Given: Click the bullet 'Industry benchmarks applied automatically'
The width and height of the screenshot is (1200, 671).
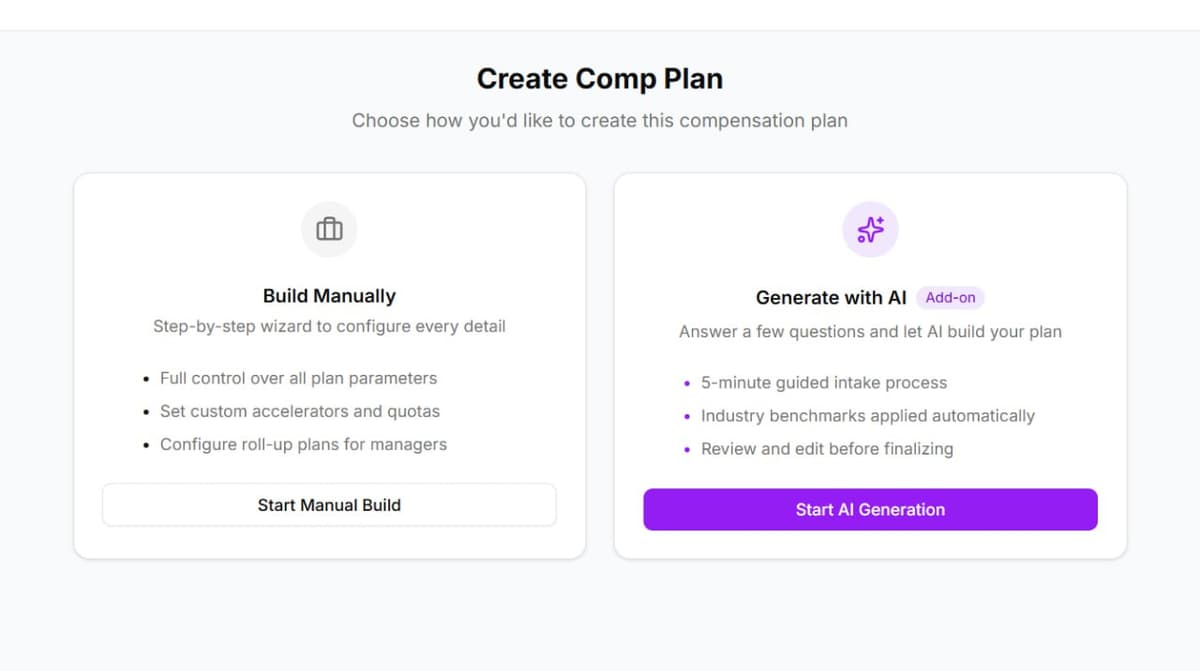Looking at the screenshot, I should [x=868, y=416].
